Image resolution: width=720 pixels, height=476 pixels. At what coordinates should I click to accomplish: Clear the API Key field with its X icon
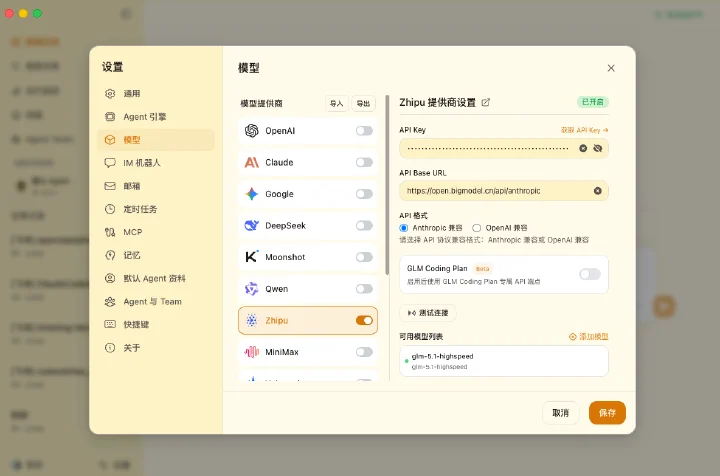pos(583,148)
